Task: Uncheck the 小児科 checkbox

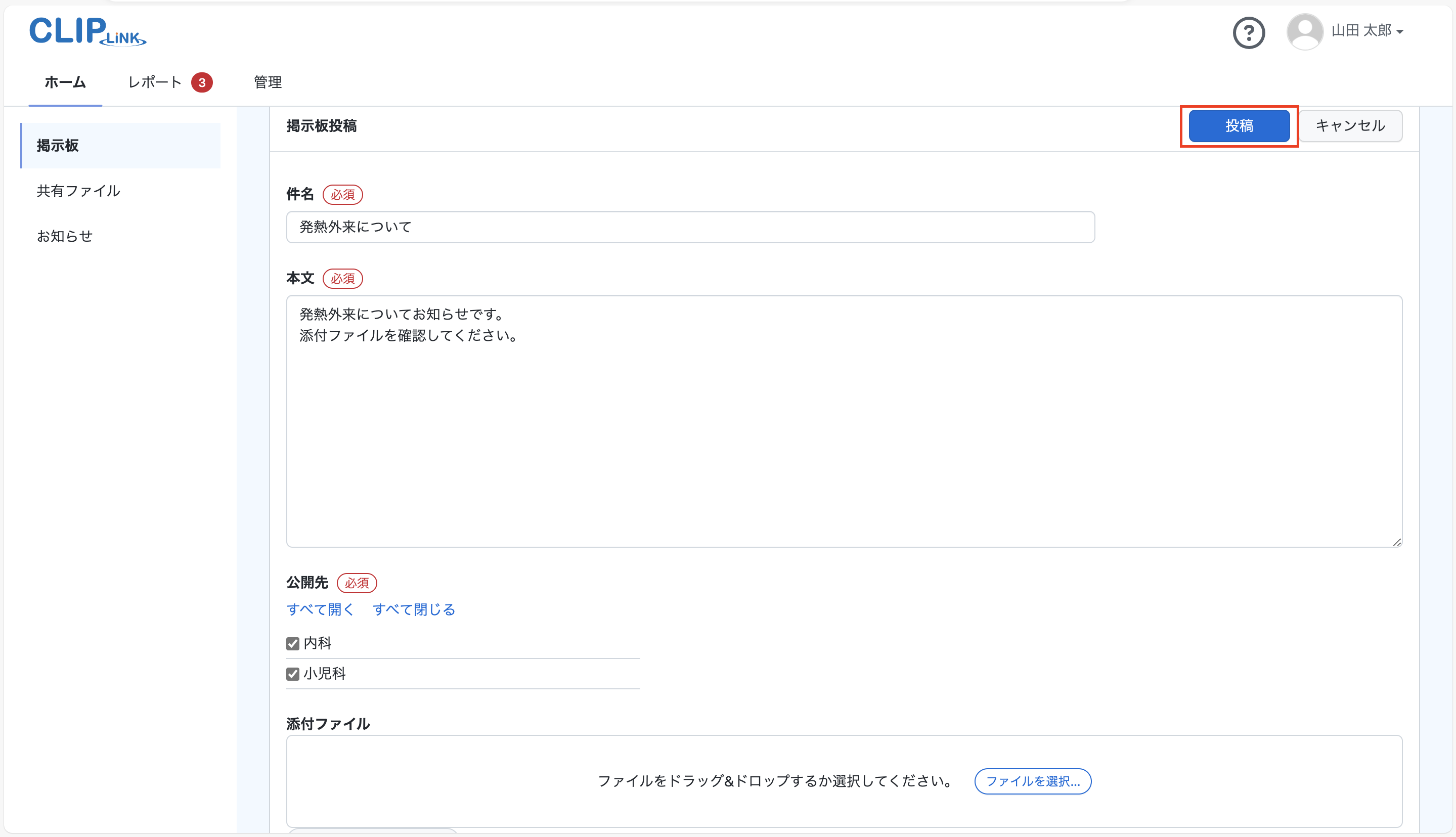Action: [x=293, y=674]
